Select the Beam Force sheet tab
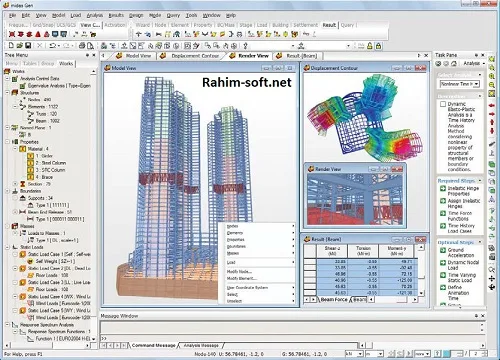 [334, 300]
